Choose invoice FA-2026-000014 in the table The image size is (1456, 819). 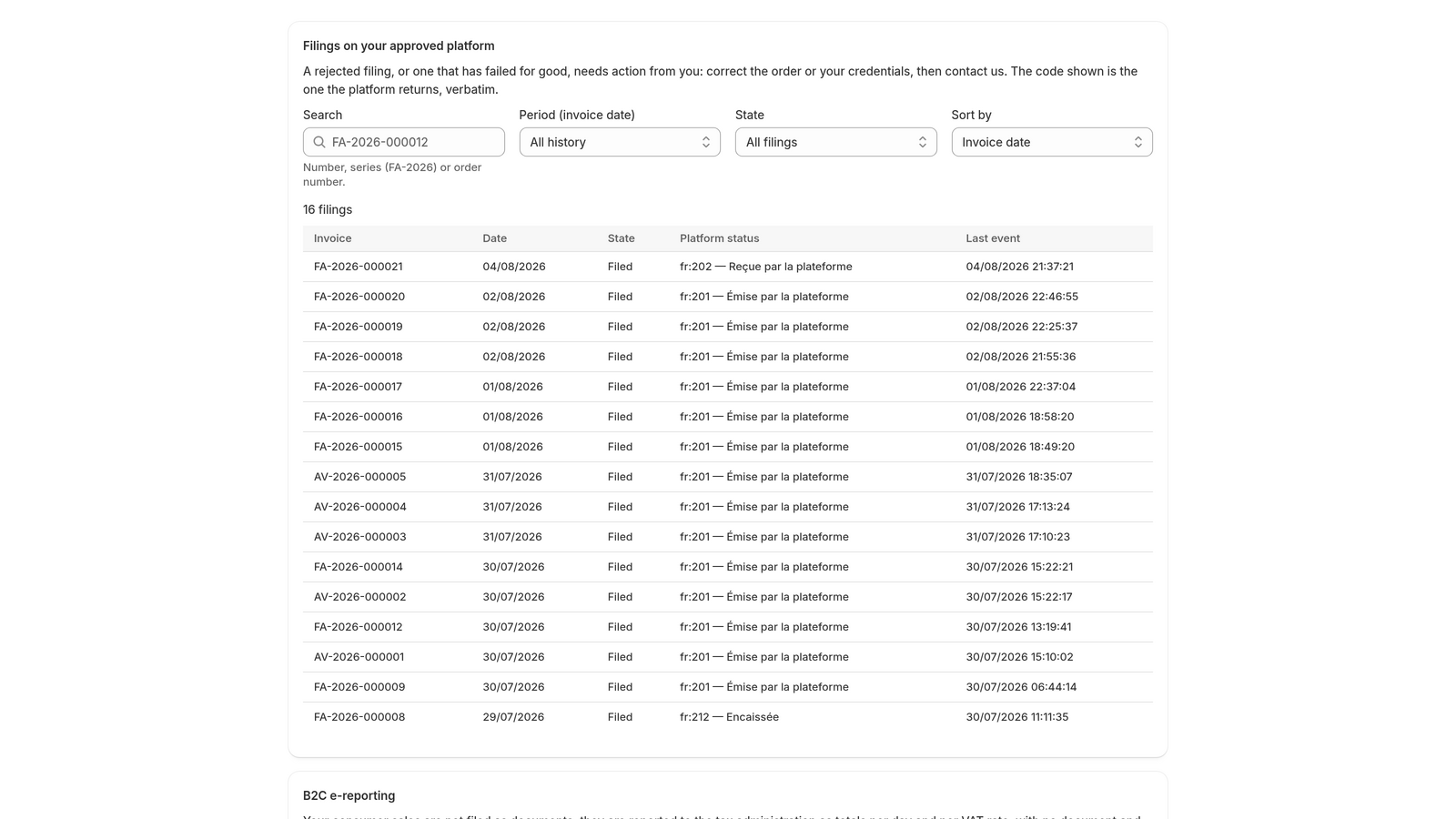[x=359, y=567]
